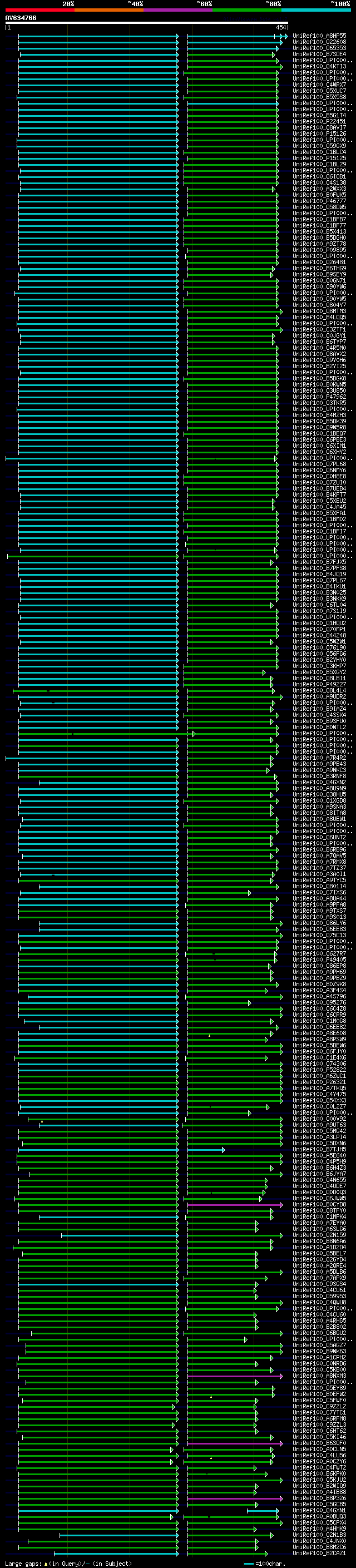Click the purple ~60% legend segment

point(179,10)
